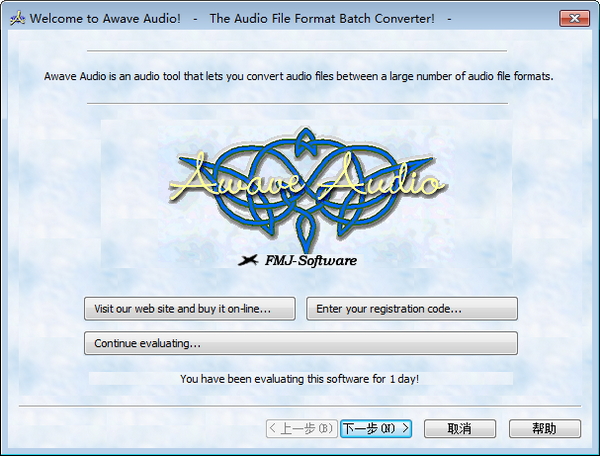Click the 上一步 back button
This screenshot has width=600, height=456.
pos(301,428)
